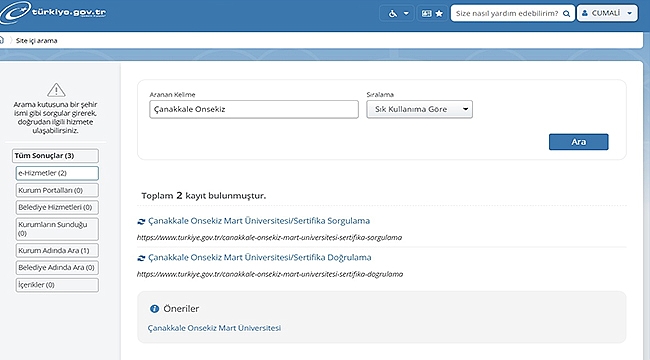Open the türkiye.gov.tr home logo
Viewport: 650px width, 360px height.
(53, 12)
